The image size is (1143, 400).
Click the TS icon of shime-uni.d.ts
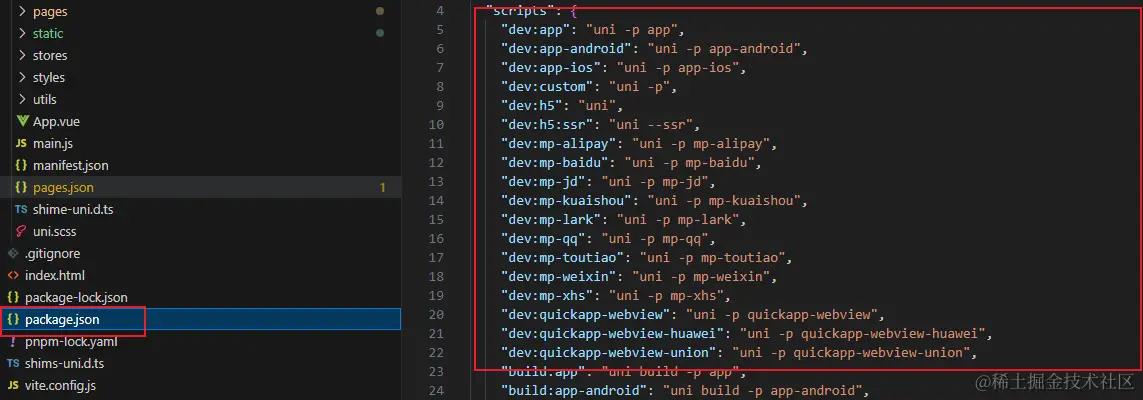20,210
